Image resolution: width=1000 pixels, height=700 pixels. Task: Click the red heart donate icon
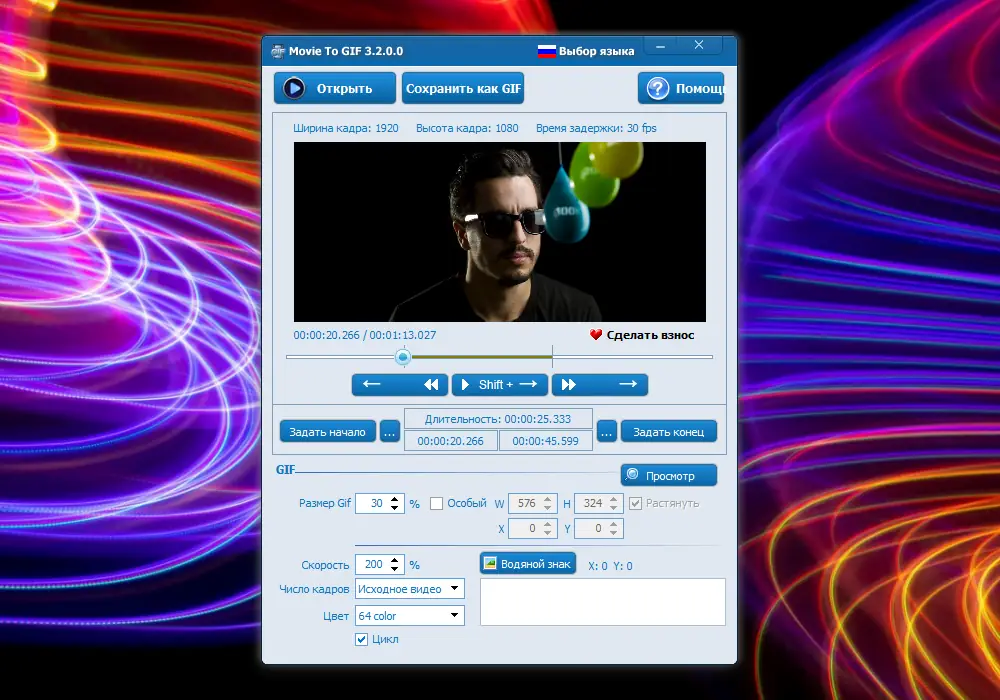pyautogui.click(x=596, y=335)
